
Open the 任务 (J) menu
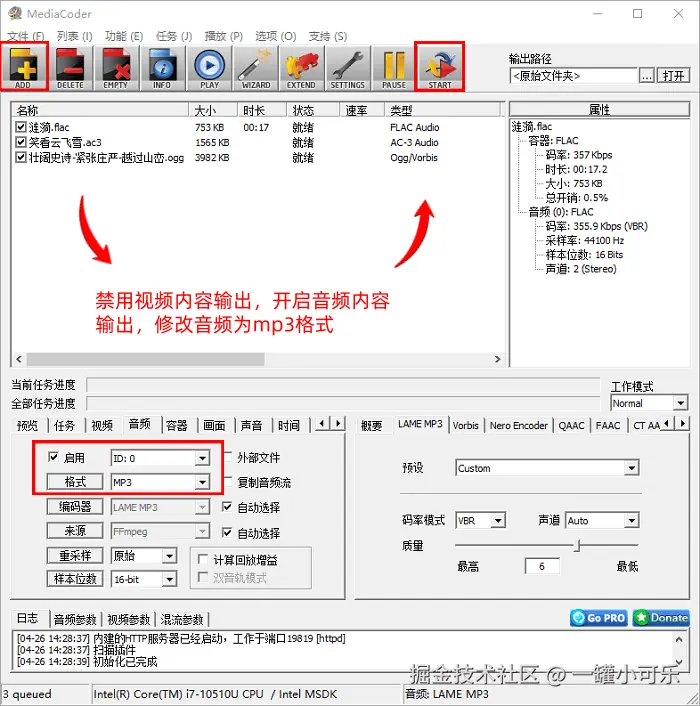pyautogui.click(x=174, y=36)
